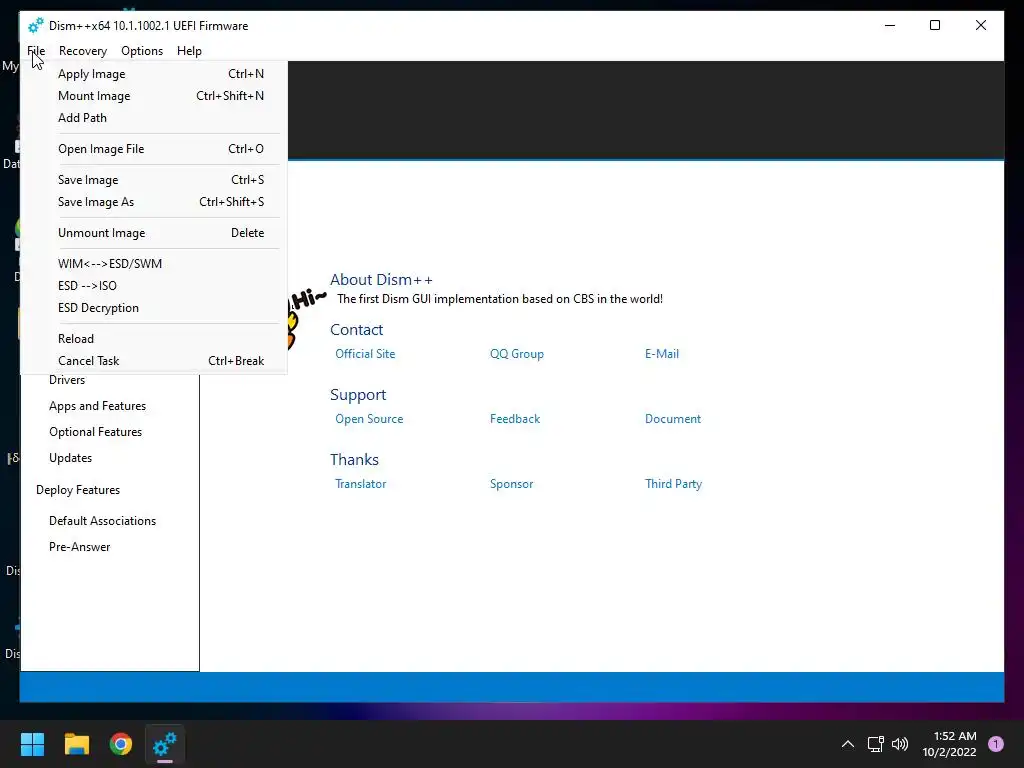Choose Save Image As option
Screen dimensions: 1024x768
coord(154,202)
